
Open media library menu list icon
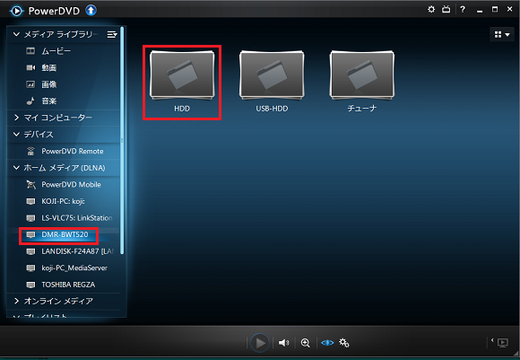tap(112, 34)
